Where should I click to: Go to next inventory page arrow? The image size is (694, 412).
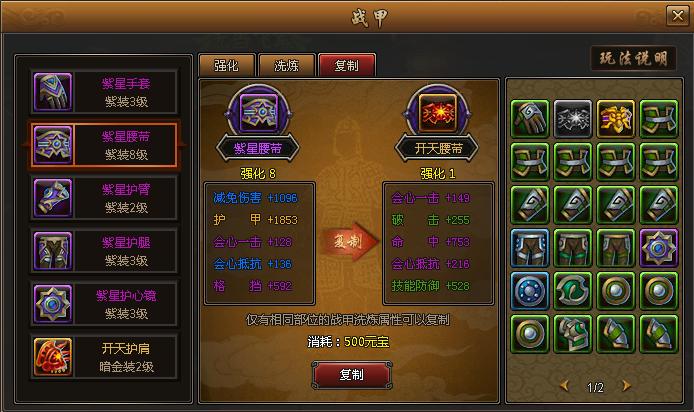click(x=626, y=386)
